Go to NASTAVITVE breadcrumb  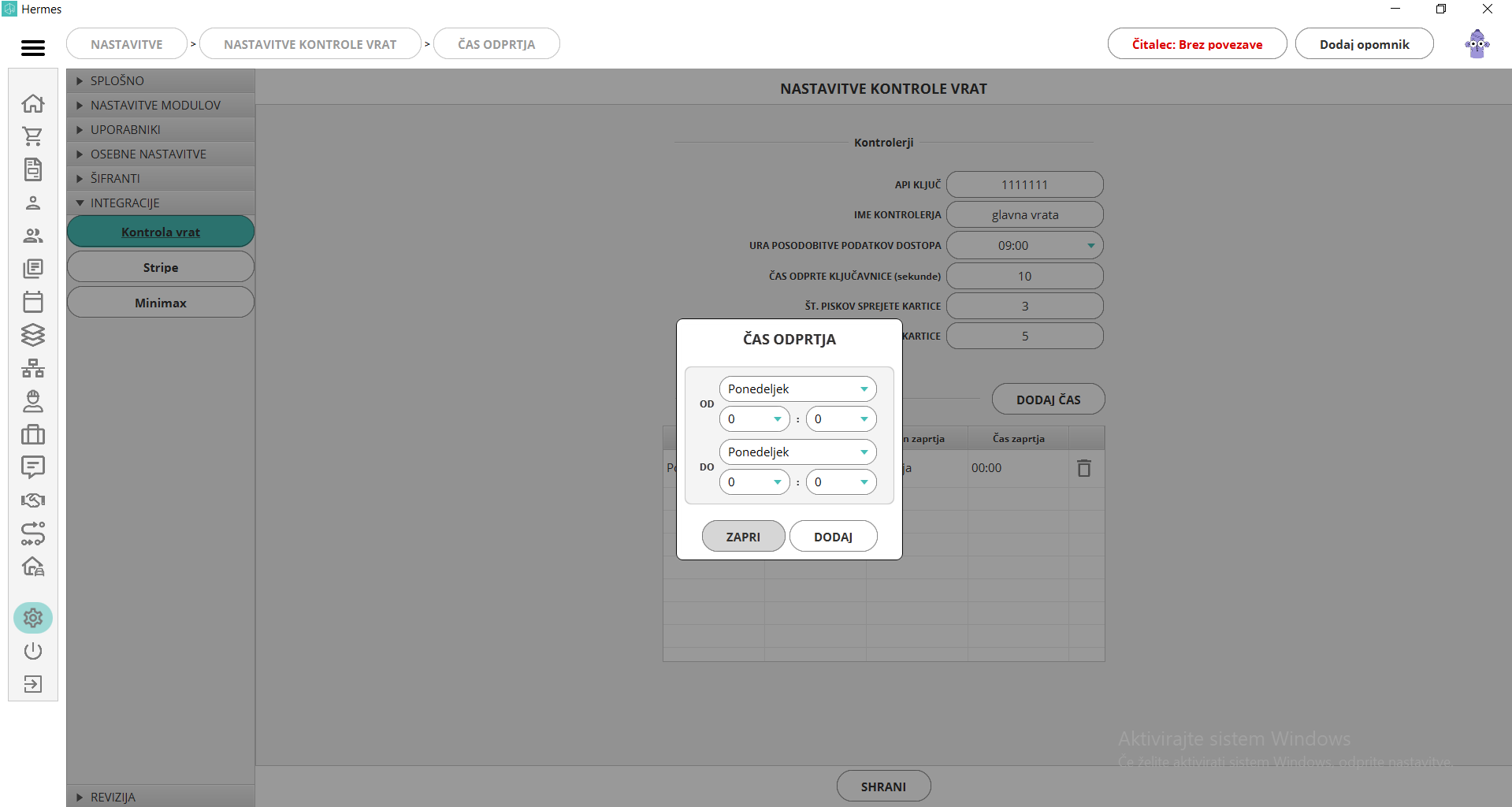pyautogui.click(x=127, y=44)
